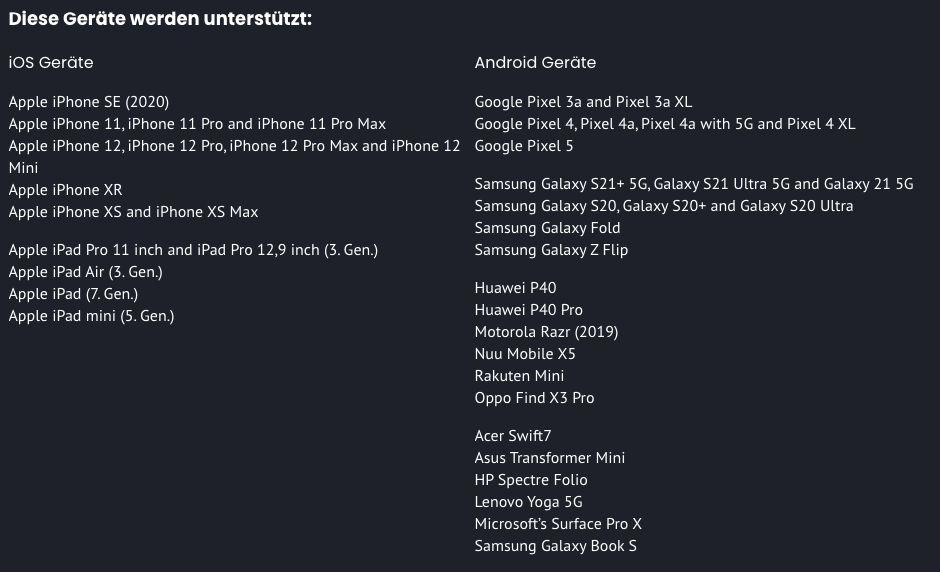This screenshot has height=572, width=940.
Task: Select the Apple iPad Air (3. Gen.) entry
Action: coord(85,272)
